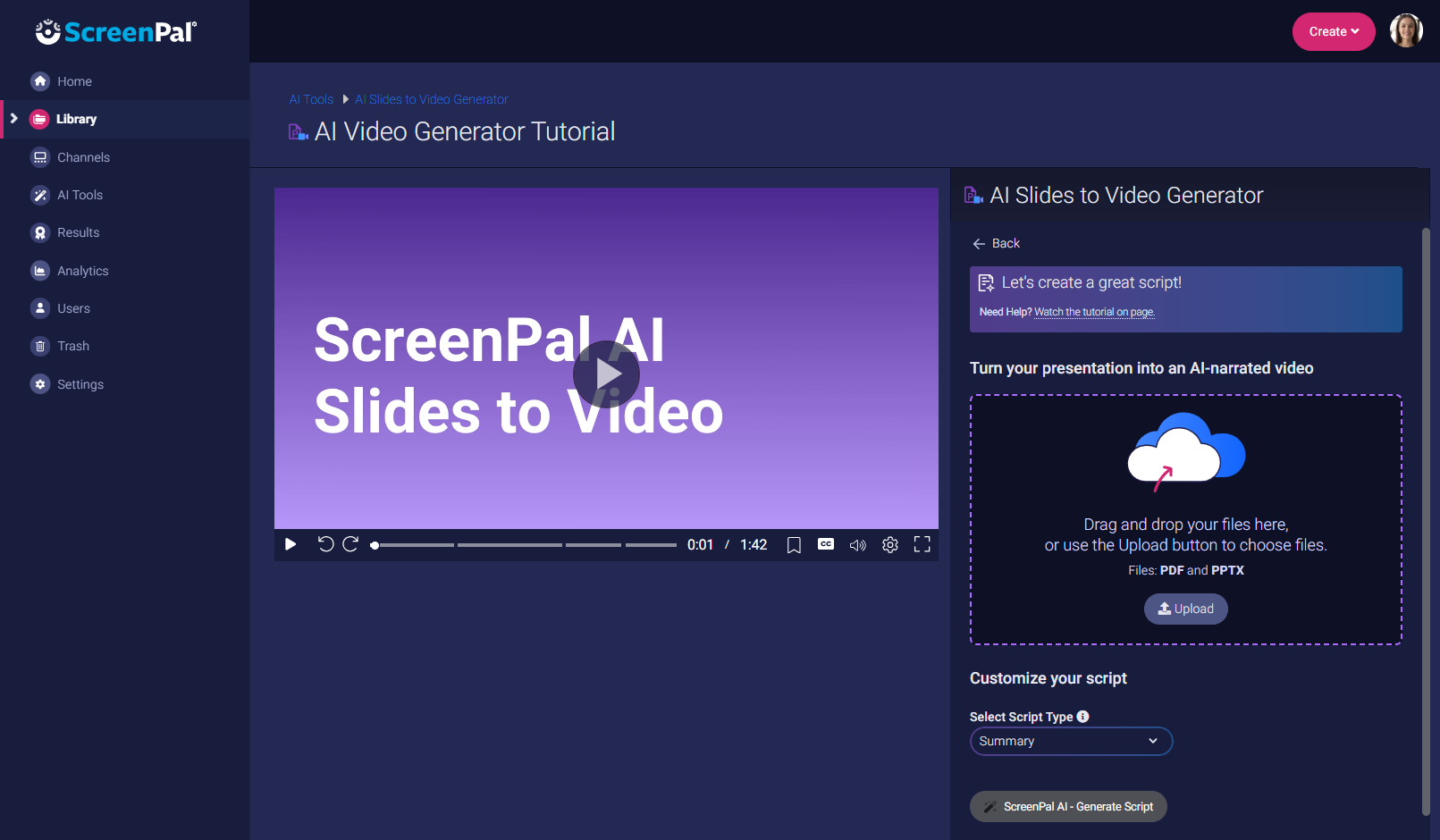Click the Upload button
The height and width of the screenshot is (840, 1440).
click(x=1185, y=609)
